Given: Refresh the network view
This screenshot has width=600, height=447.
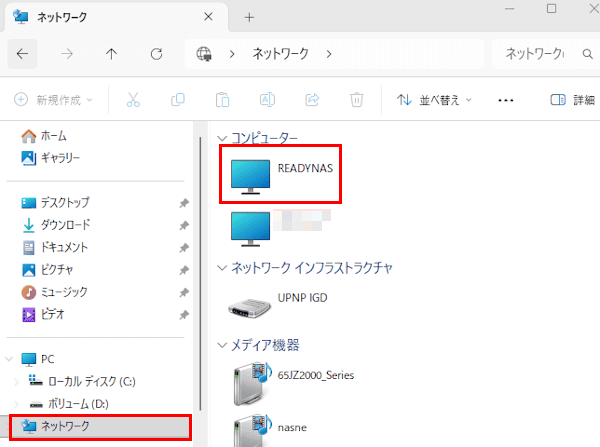Looking at the screenshot, I should 156,54.
